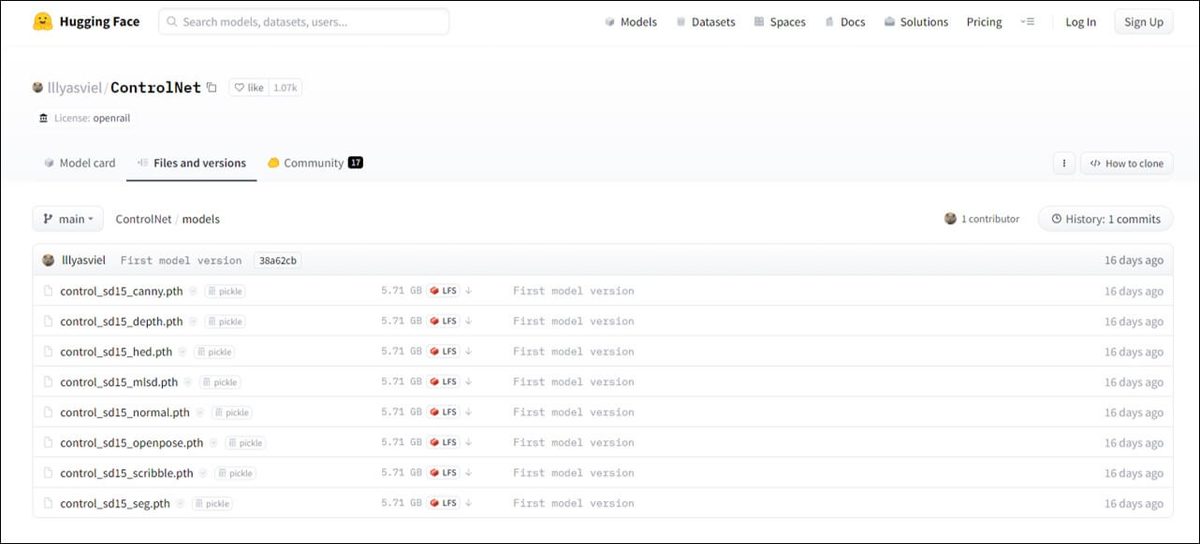Click the three-dot more options icon
Screen dimensions: 1200x544
pos(1064,163)
